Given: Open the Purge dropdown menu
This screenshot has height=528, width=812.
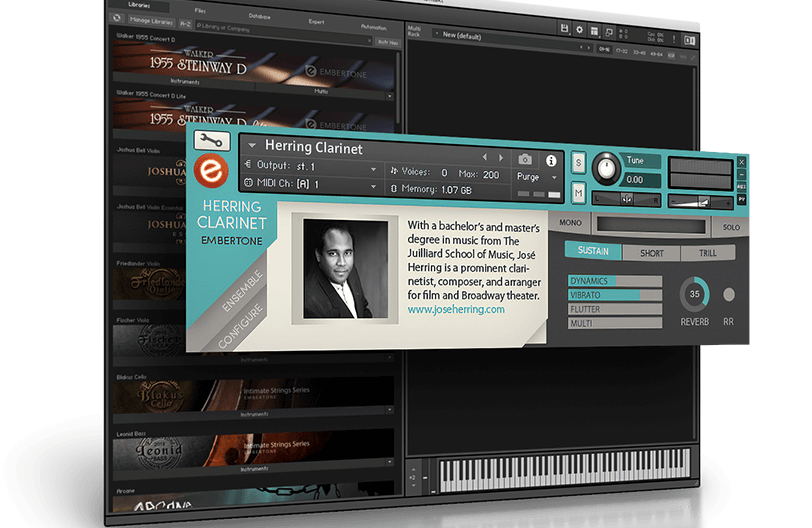Looking at the screenshot, I should click(555, 178).
